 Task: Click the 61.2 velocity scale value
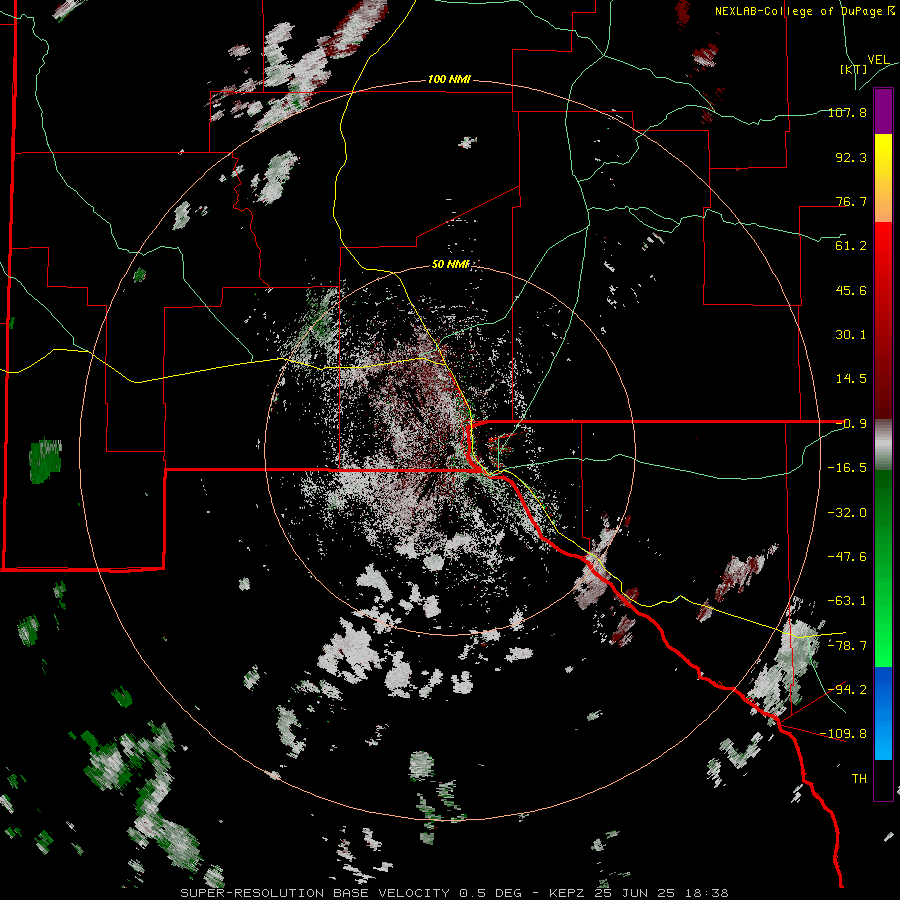point(851,246)
